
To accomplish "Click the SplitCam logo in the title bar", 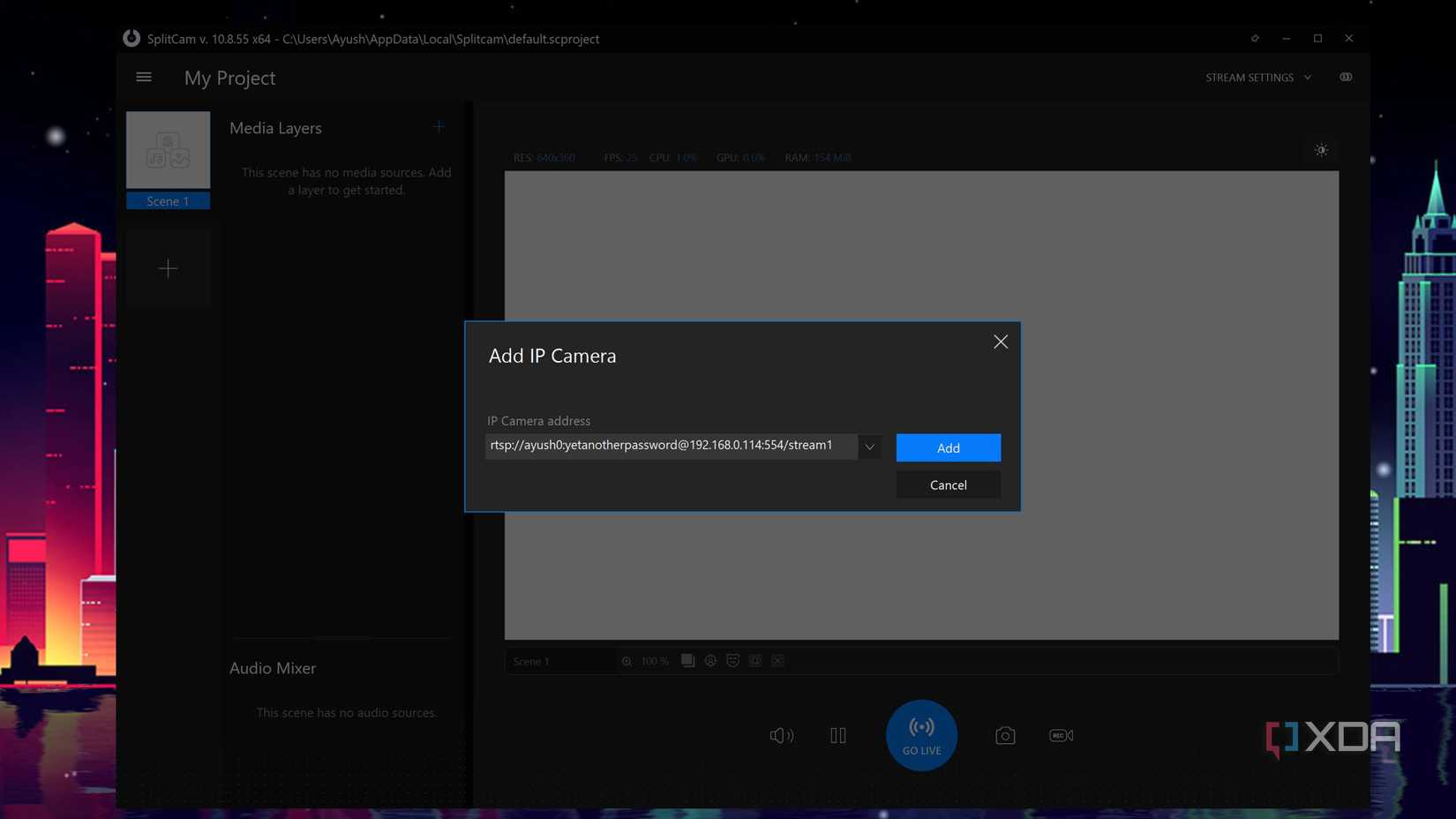I will pyautogui.click(x=131, y=39).
